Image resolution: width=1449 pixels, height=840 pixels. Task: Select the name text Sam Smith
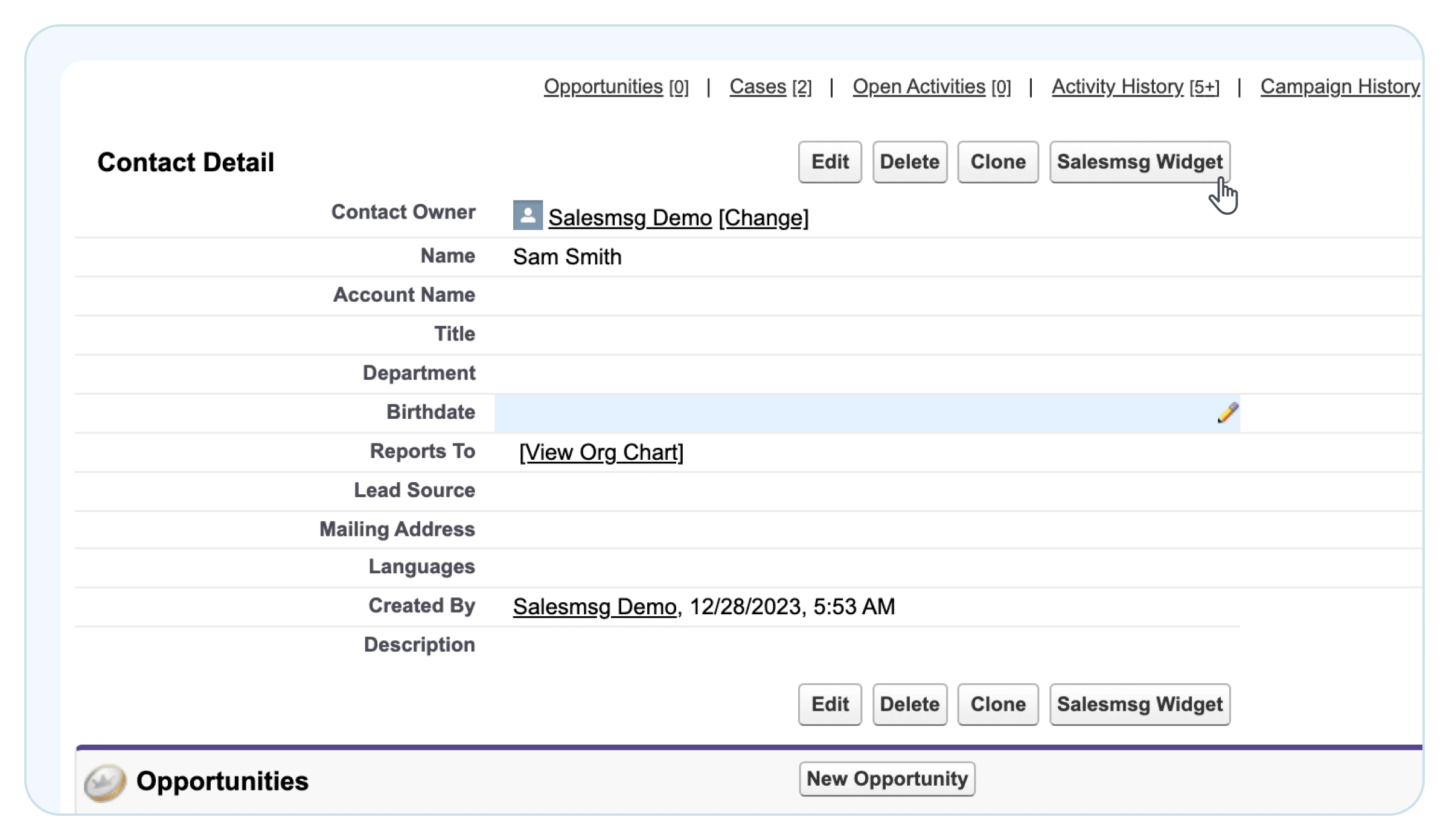568,256
